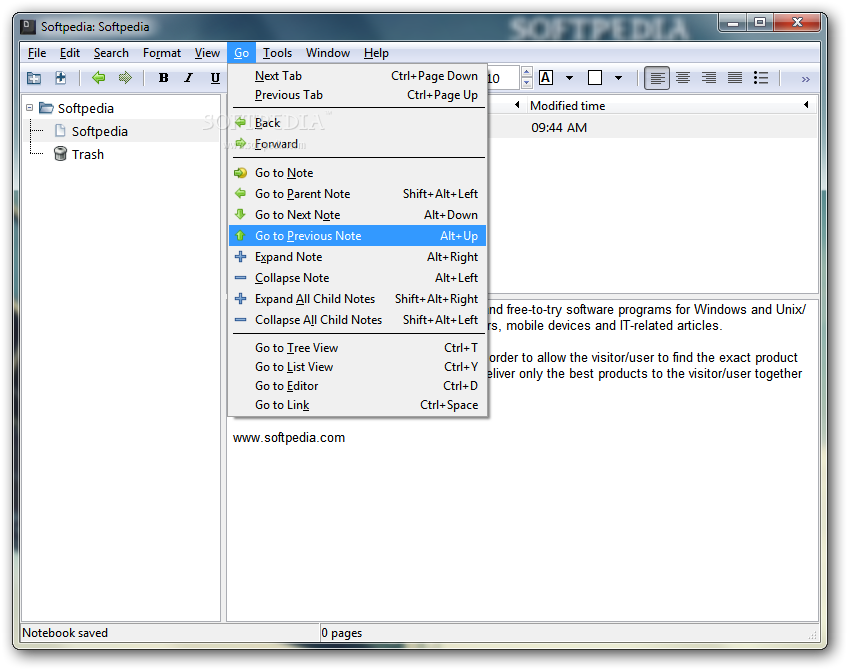The image size is (848, 670).
Task: Toggle bullet list formatting
Action: [761, 78]
